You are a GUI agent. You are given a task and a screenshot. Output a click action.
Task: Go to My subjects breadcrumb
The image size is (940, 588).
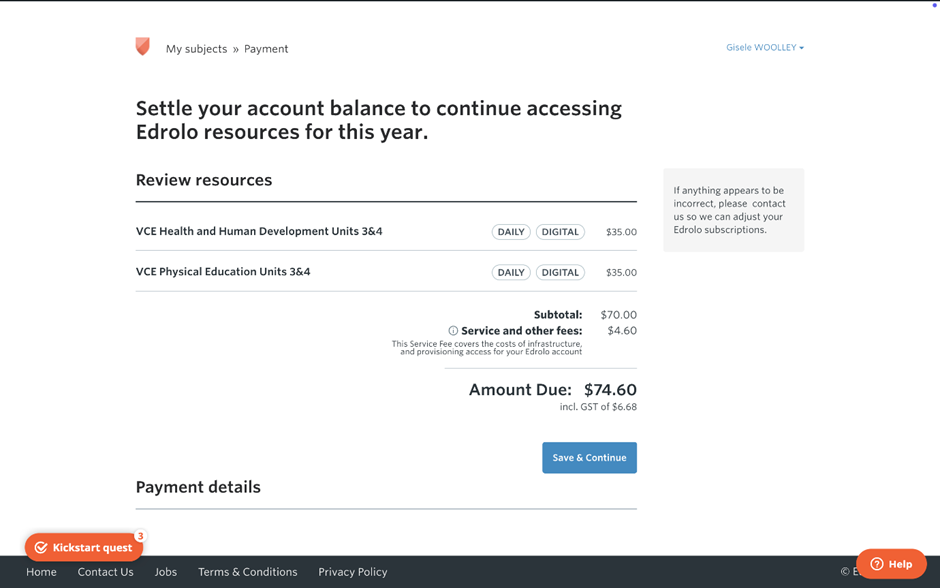point(196,49)
